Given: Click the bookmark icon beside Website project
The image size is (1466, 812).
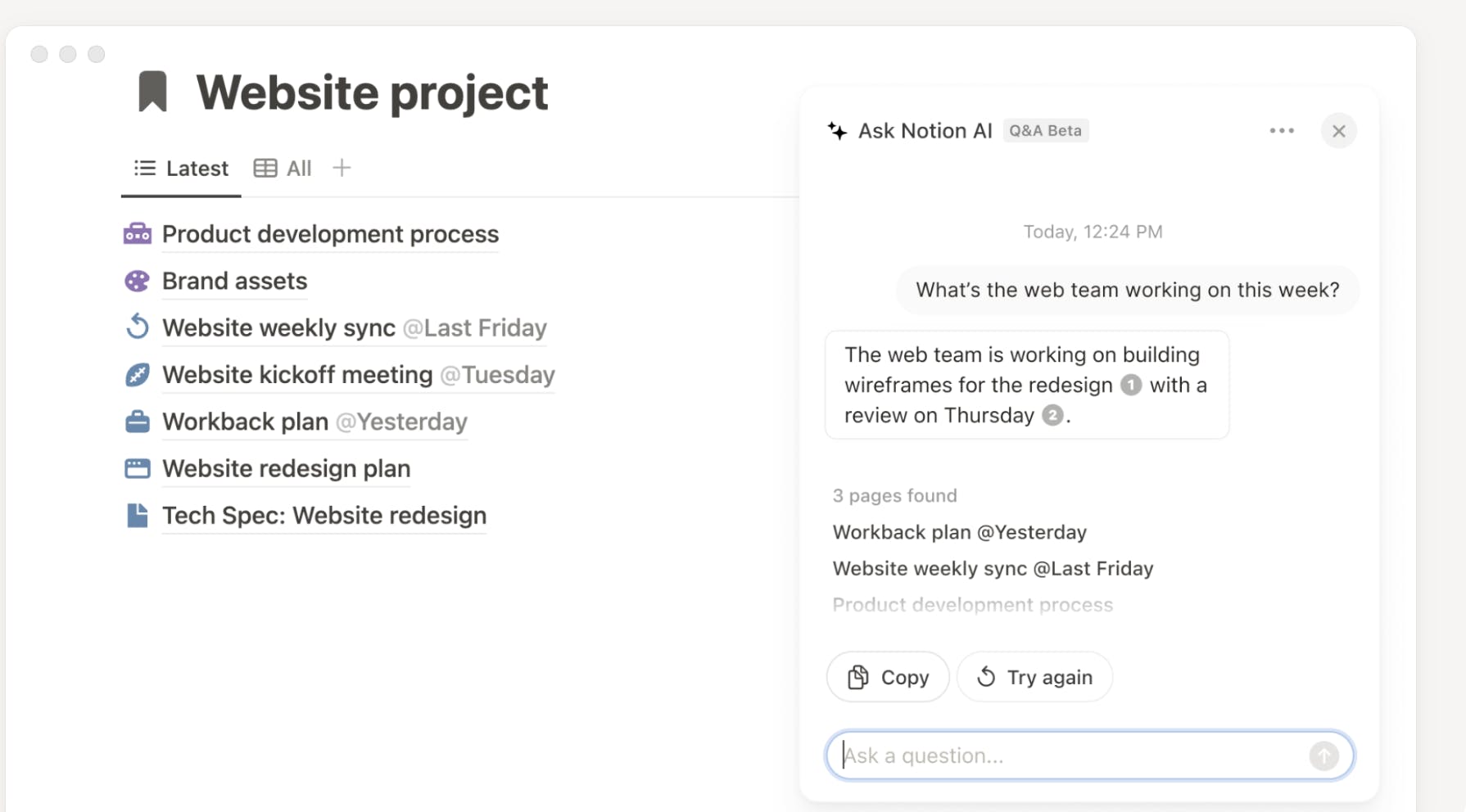Looking at the screenshot, I should [152, 92].
